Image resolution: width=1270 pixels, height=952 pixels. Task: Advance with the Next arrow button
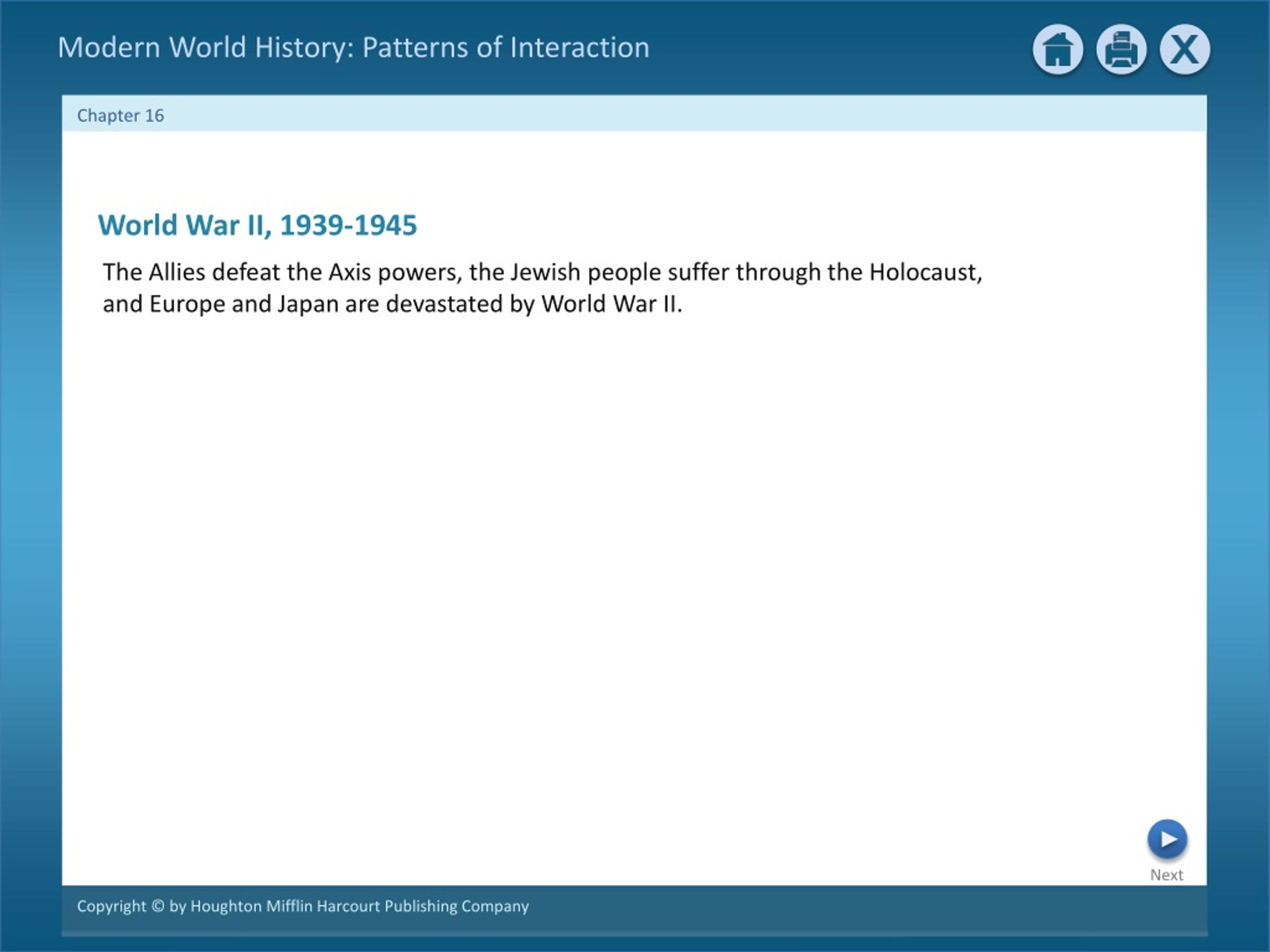coord(1167,839)
